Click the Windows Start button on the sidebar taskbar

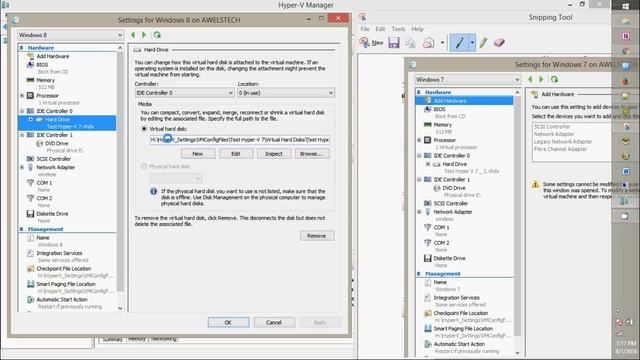tap(626, 6)
